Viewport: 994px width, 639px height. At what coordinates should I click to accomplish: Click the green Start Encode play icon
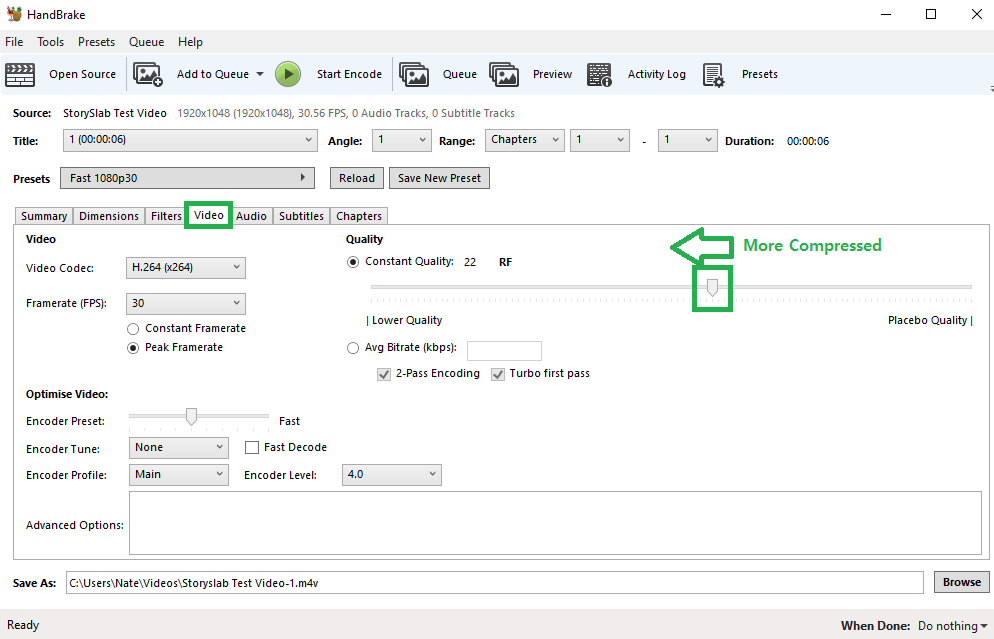[288, 74]
